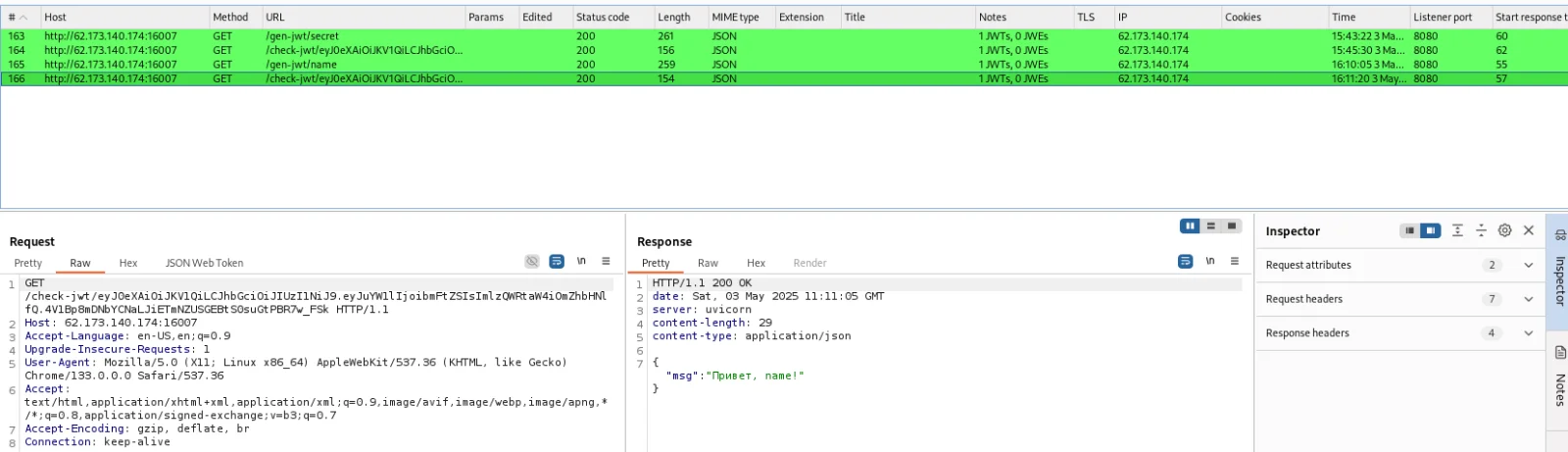
Task: Sort by Edited column header
Action: (544, 17)
